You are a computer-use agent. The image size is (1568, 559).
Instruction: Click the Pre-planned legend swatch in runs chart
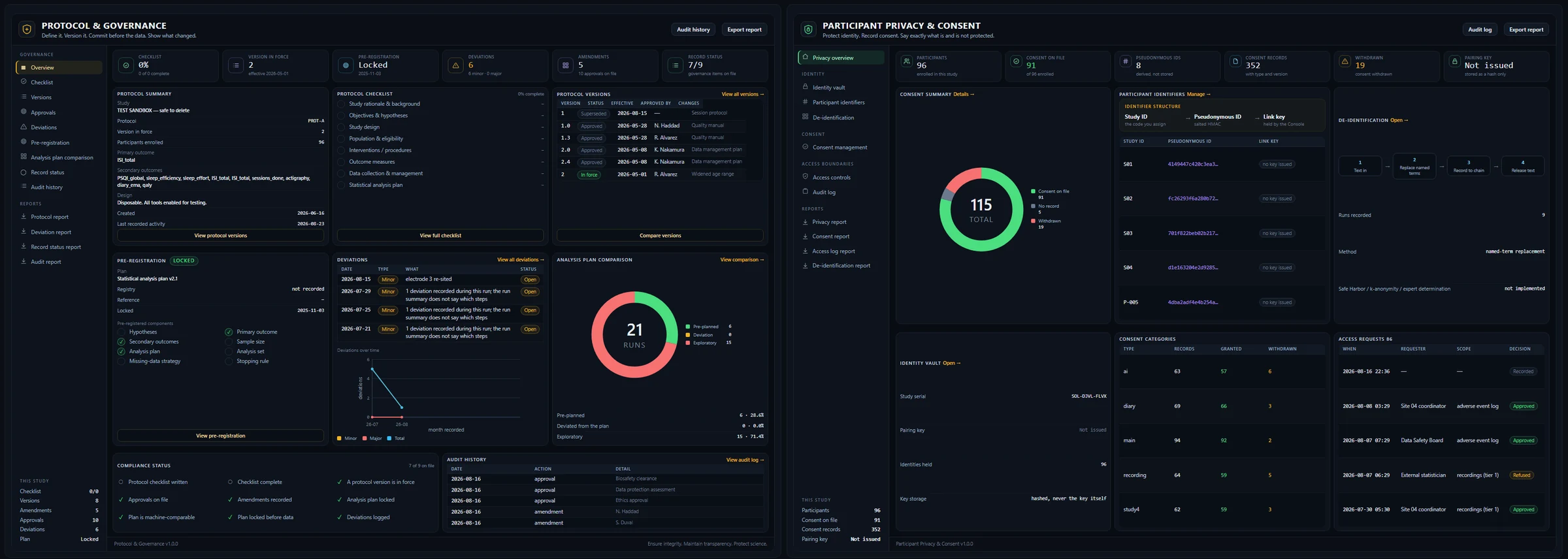688,327
